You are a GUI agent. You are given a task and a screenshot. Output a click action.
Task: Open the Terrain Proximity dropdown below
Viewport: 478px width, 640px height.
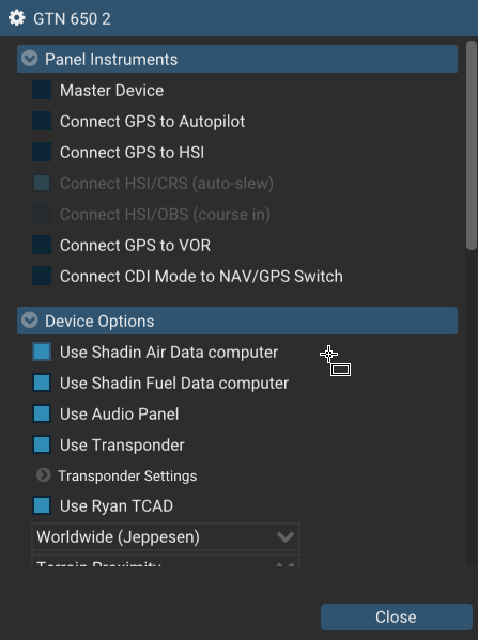(165, 560)
